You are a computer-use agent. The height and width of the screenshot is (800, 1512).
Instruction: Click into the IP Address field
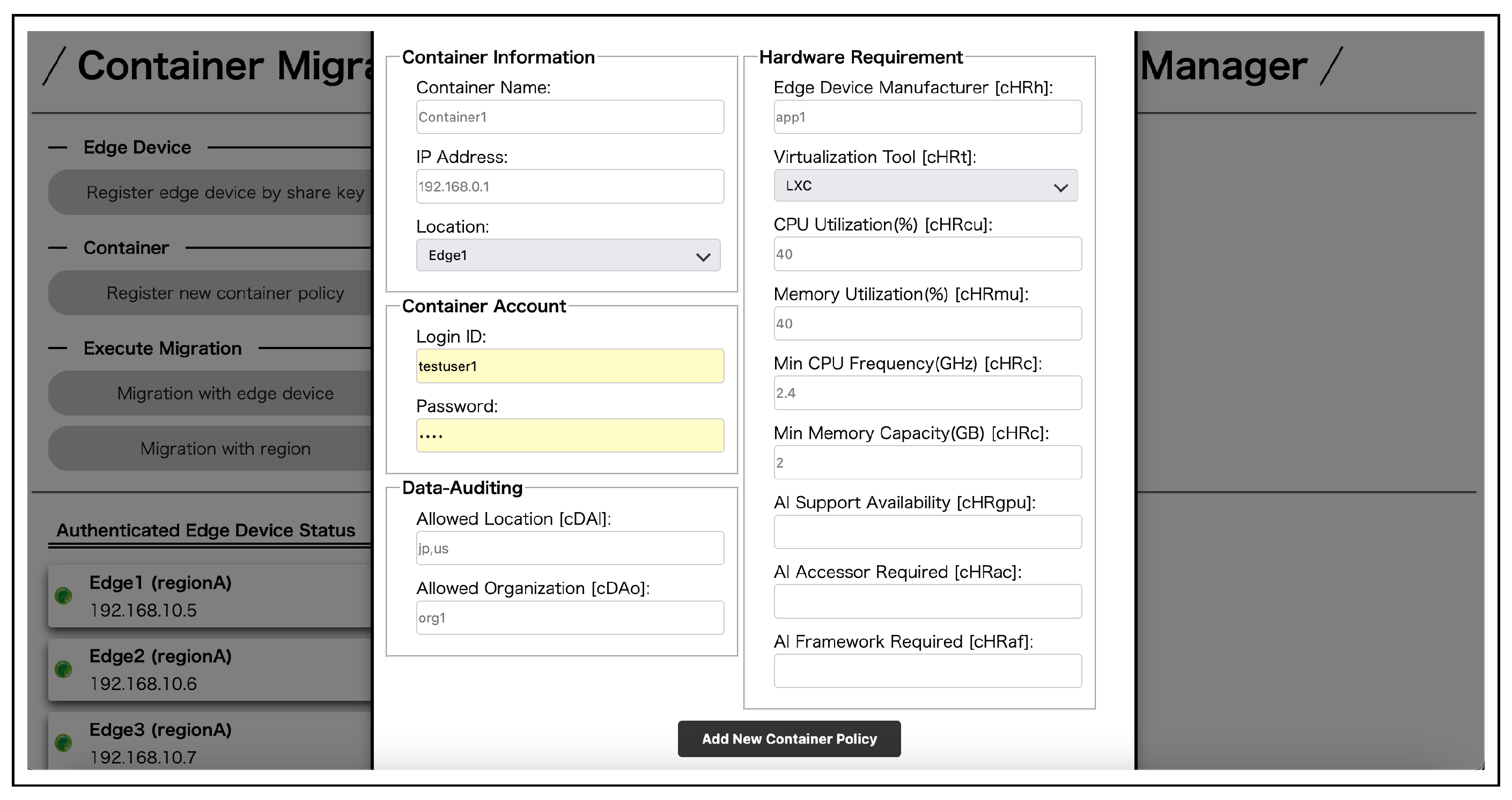tap(570, 187)
